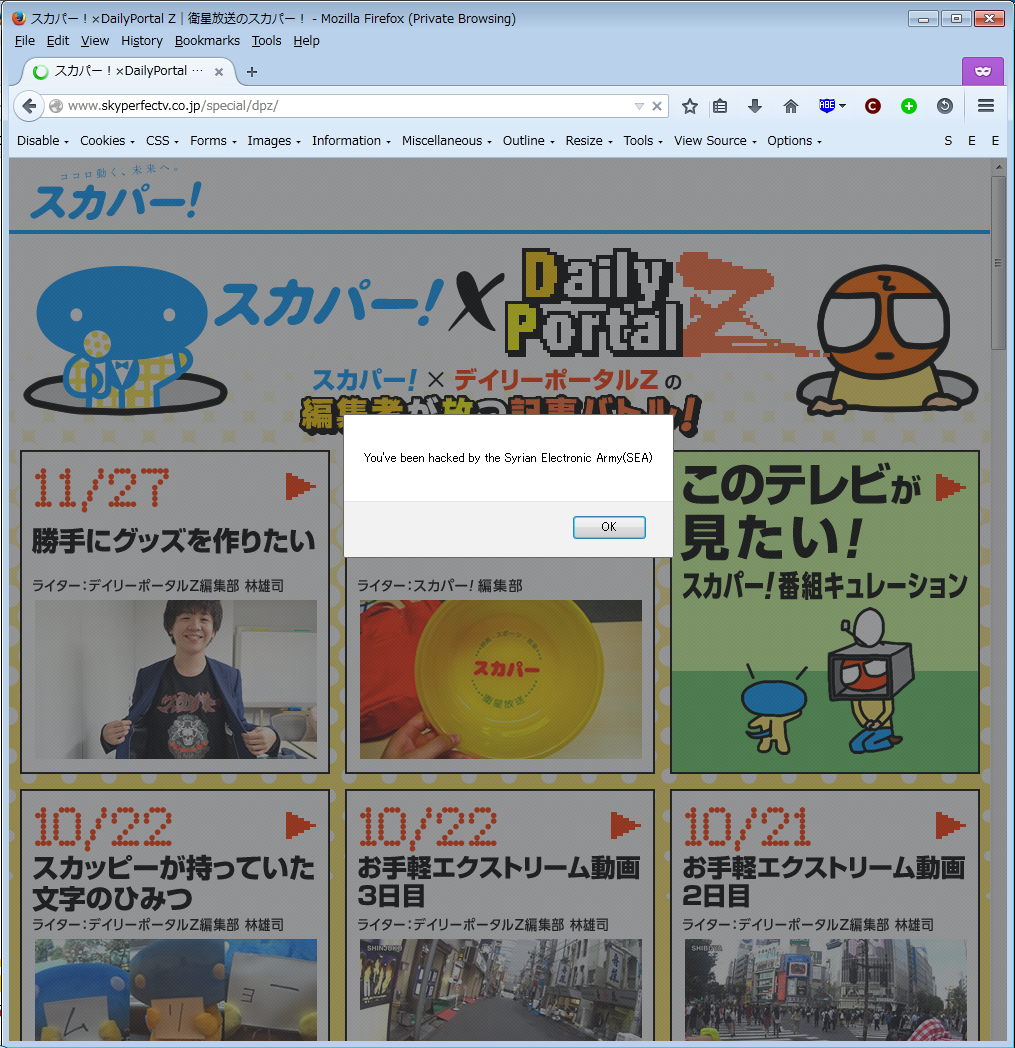Open the このテレビが見たい! banner link
Image resolution: width=1015 pixels, height=1048 pixels.
pos(825,612)
